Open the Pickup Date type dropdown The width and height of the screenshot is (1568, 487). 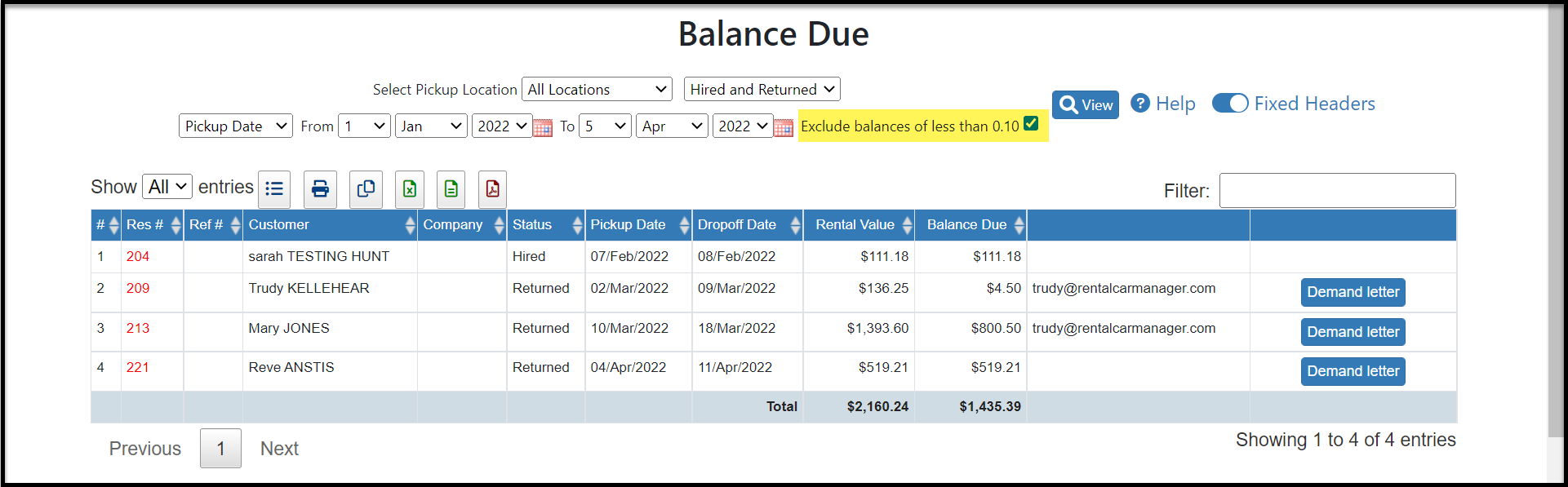[236, 126]
